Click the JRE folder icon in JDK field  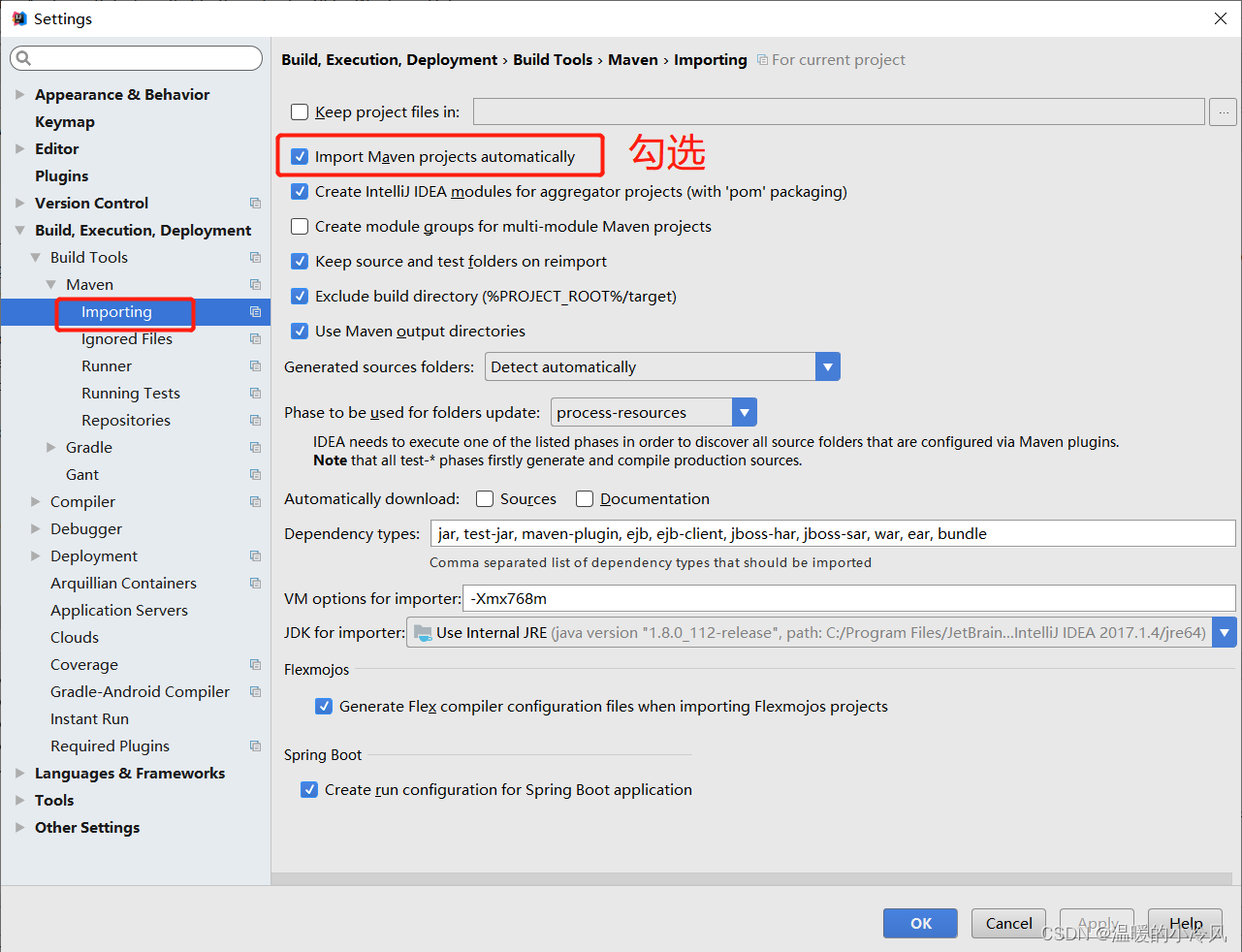point(422,632)
